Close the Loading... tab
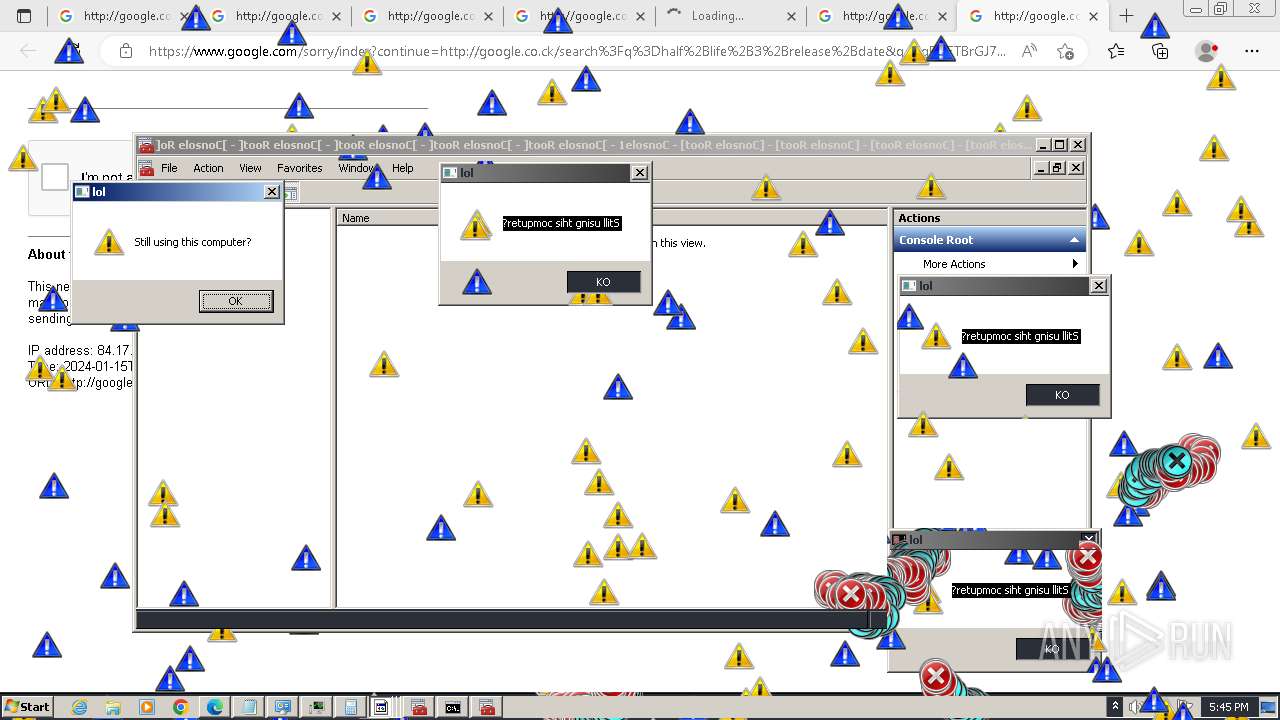Screen dimensions: 1280x720 [x=791, y=16]
